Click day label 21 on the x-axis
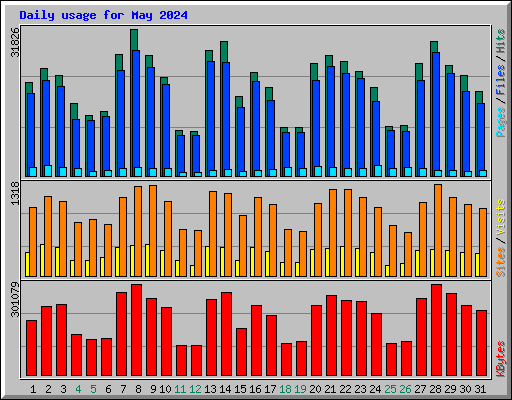Screen dimensions: 512x400 330,389
